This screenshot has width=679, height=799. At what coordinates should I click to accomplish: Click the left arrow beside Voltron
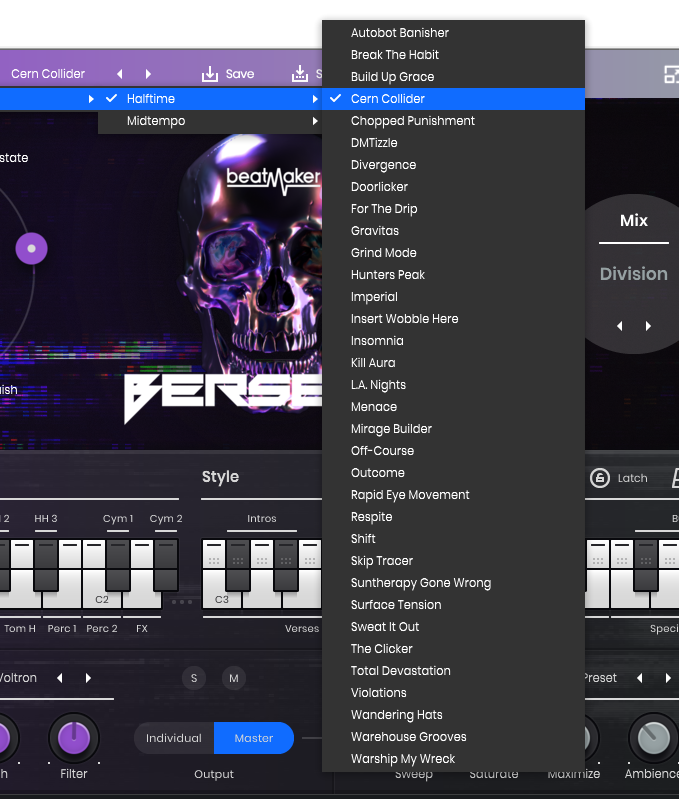pos(60,678)
